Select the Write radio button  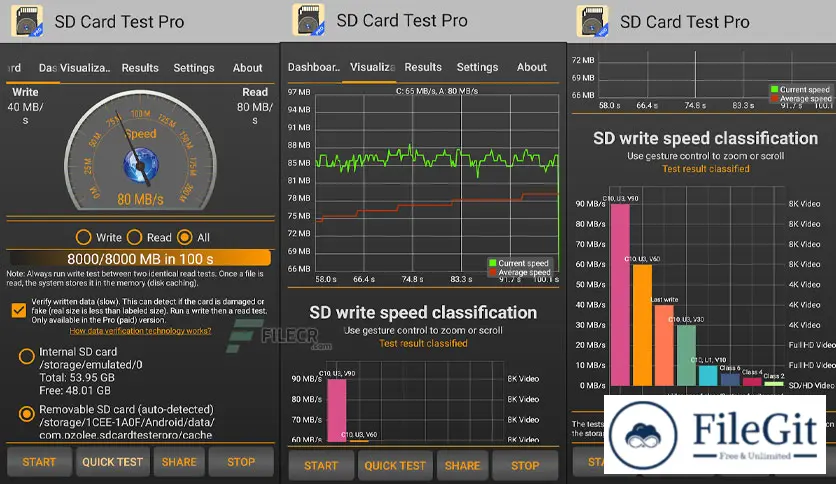(83, 237)
